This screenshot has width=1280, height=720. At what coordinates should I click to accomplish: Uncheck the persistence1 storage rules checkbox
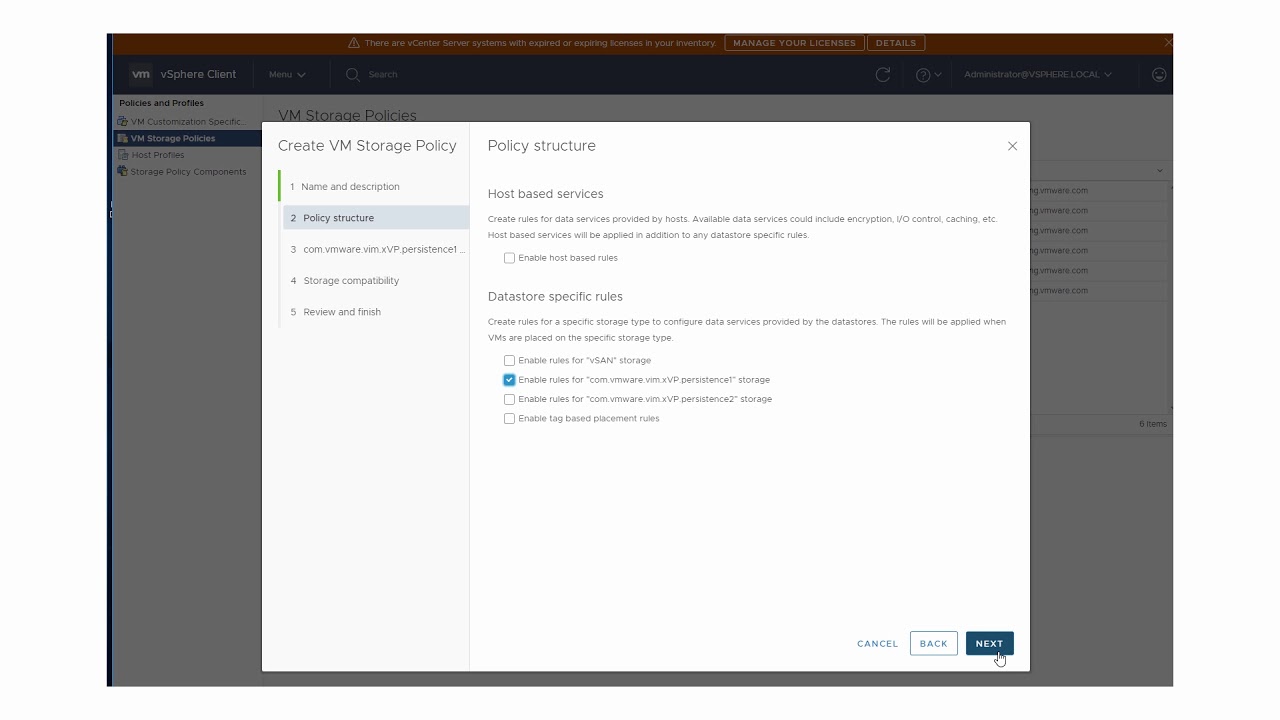pos(509,380)
